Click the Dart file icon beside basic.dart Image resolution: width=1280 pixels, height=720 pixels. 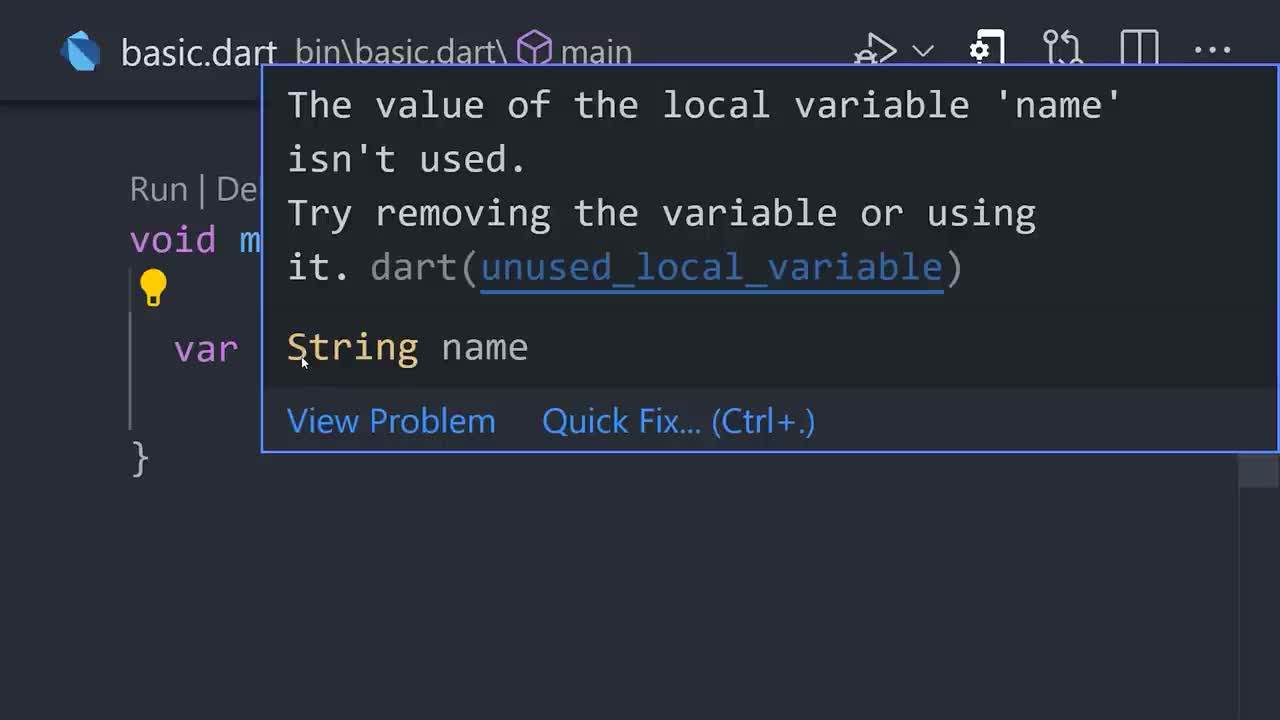click(81, 51)
